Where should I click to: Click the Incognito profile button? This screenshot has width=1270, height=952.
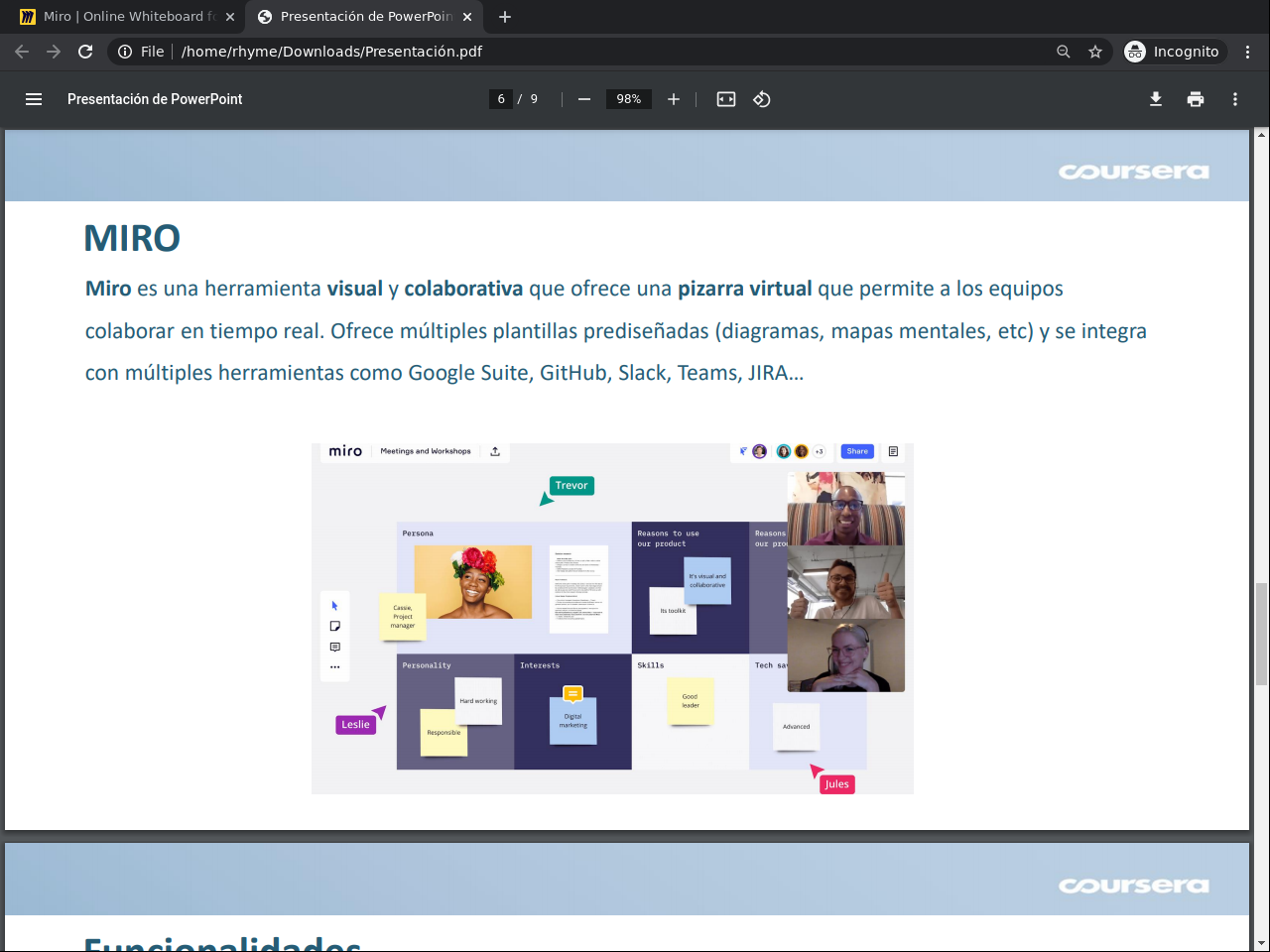(x=1173, y=52)
